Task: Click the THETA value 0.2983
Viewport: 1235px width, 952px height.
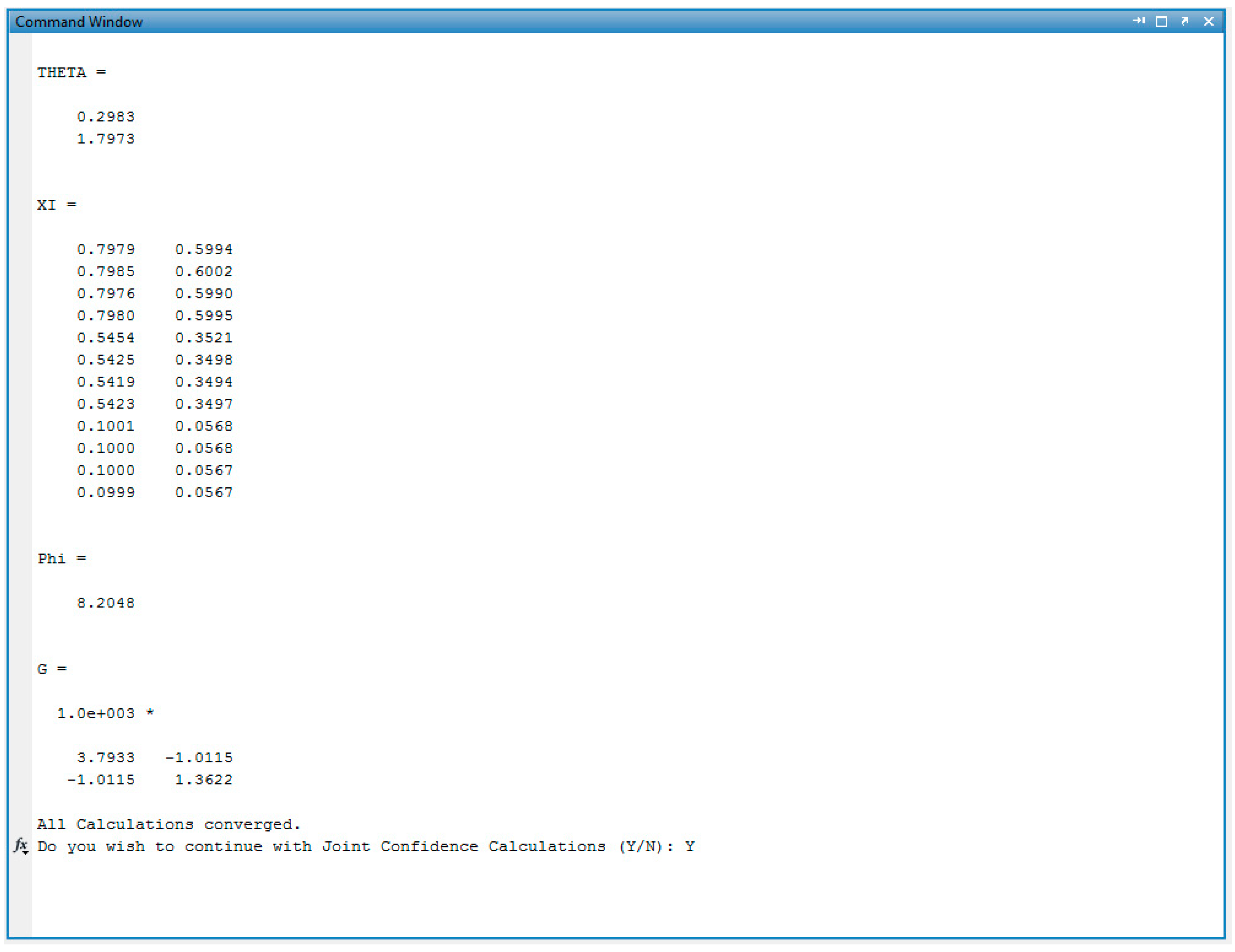Action: pos(106,116)
